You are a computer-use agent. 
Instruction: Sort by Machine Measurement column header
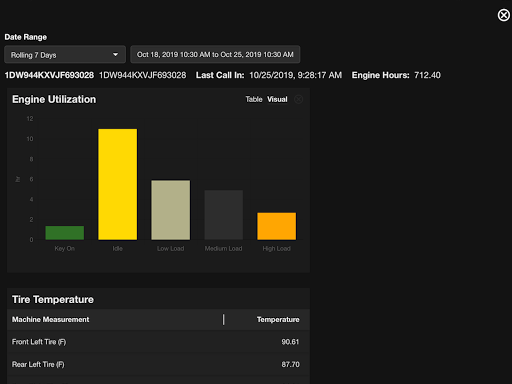pyautogui.click(x=51, y=320)
